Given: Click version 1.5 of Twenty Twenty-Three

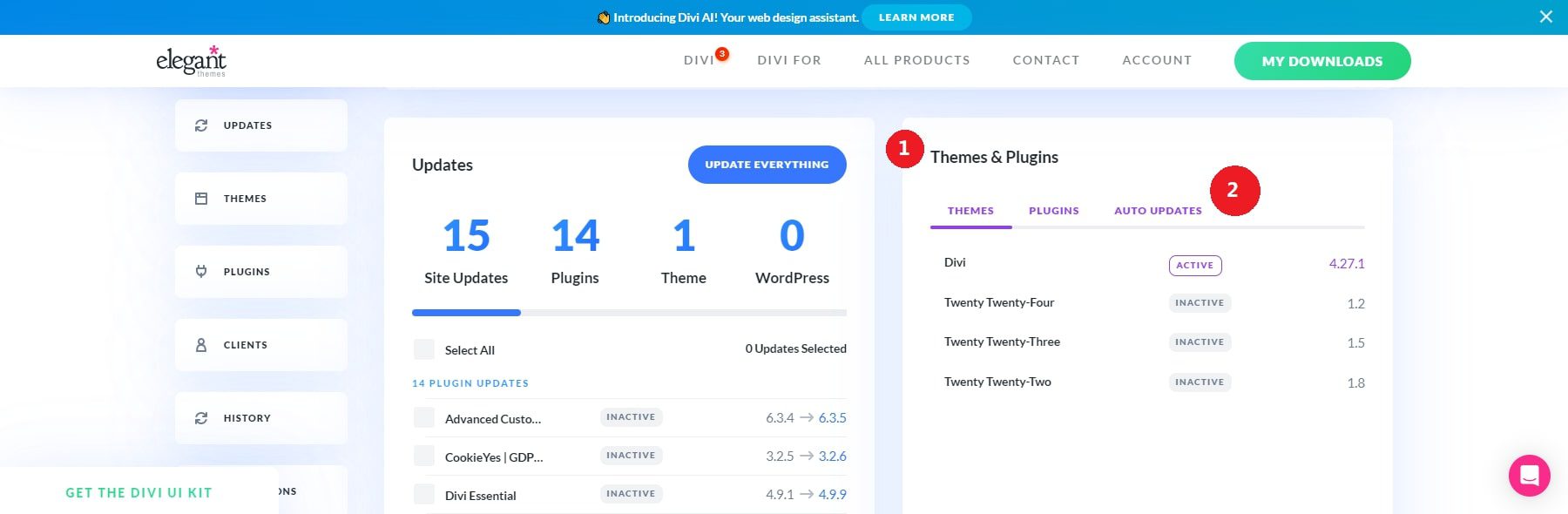Looking at the screenshot, I should pos(1356,343).
